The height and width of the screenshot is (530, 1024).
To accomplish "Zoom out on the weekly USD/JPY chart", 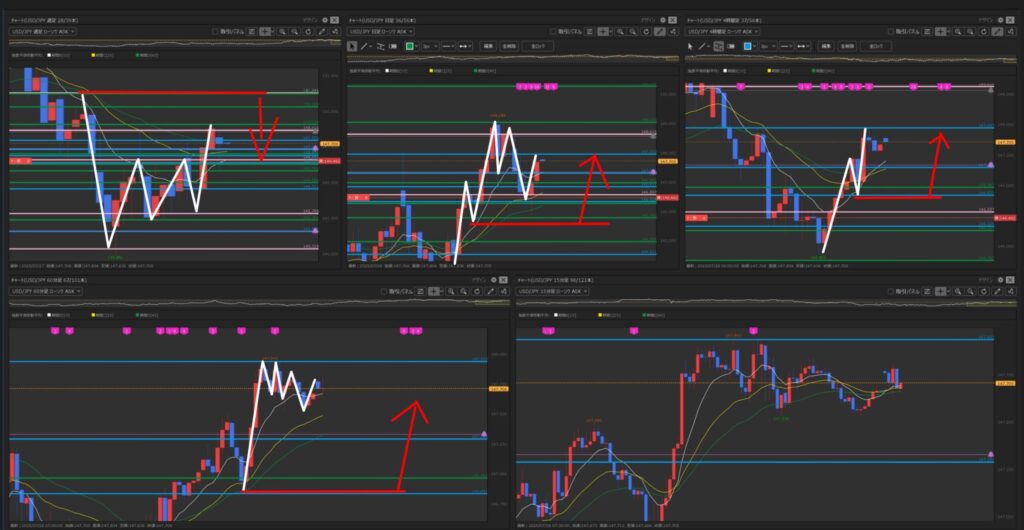I will tap(295, 31).
